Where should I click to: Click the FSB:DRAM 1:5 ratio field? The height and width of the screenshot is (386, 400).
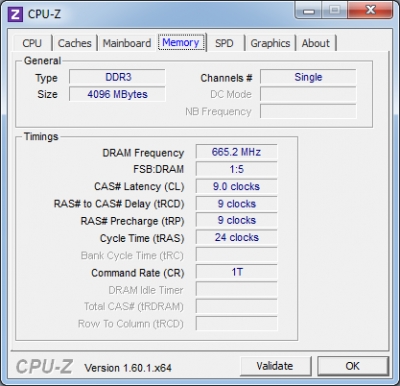click(x=236, y=169)
